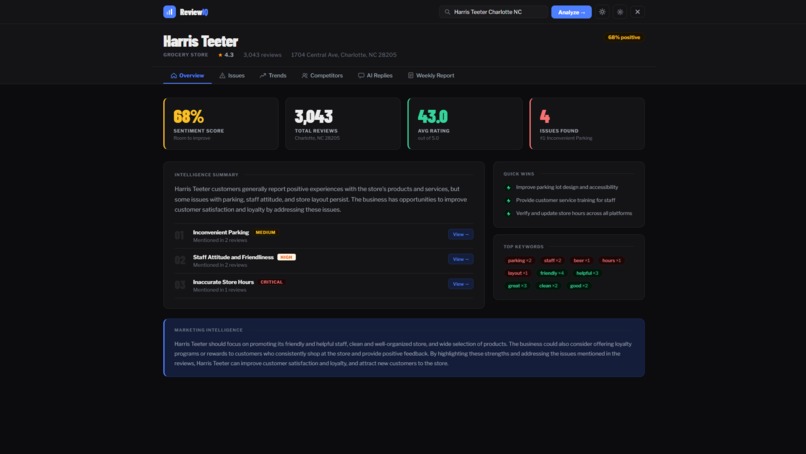Toggle the light theme sun icon
The height and width of the screenshot is (454, 806).
pyautogui.click(x=602, y=12)
